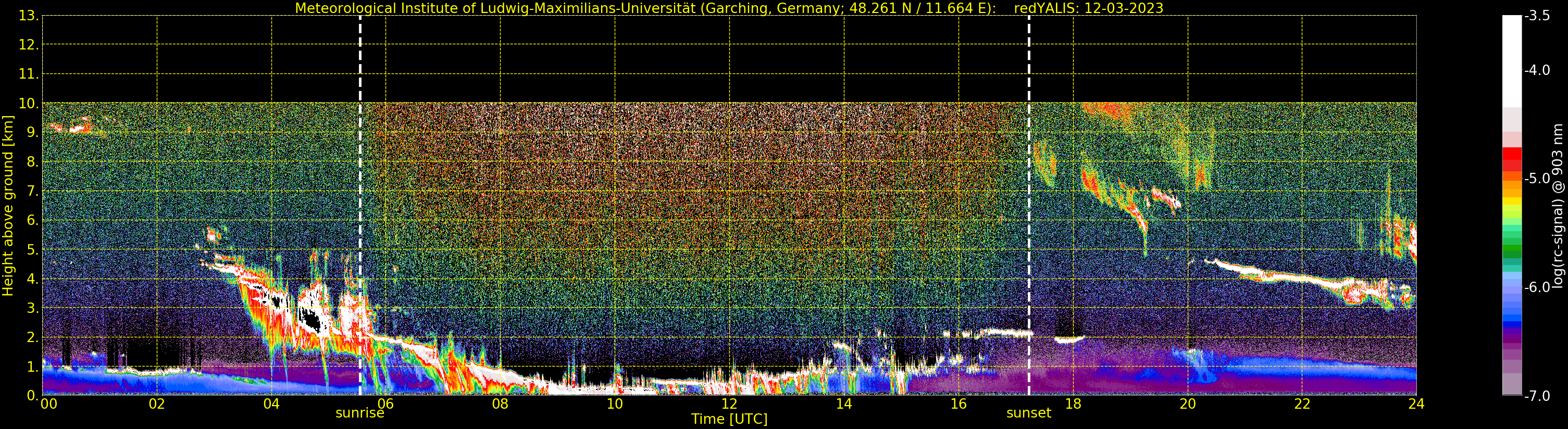Screen dimensions: 1568x429
Task: Click the '18' time tick label
Action: pyautogui.click(x=1073, y=404)
